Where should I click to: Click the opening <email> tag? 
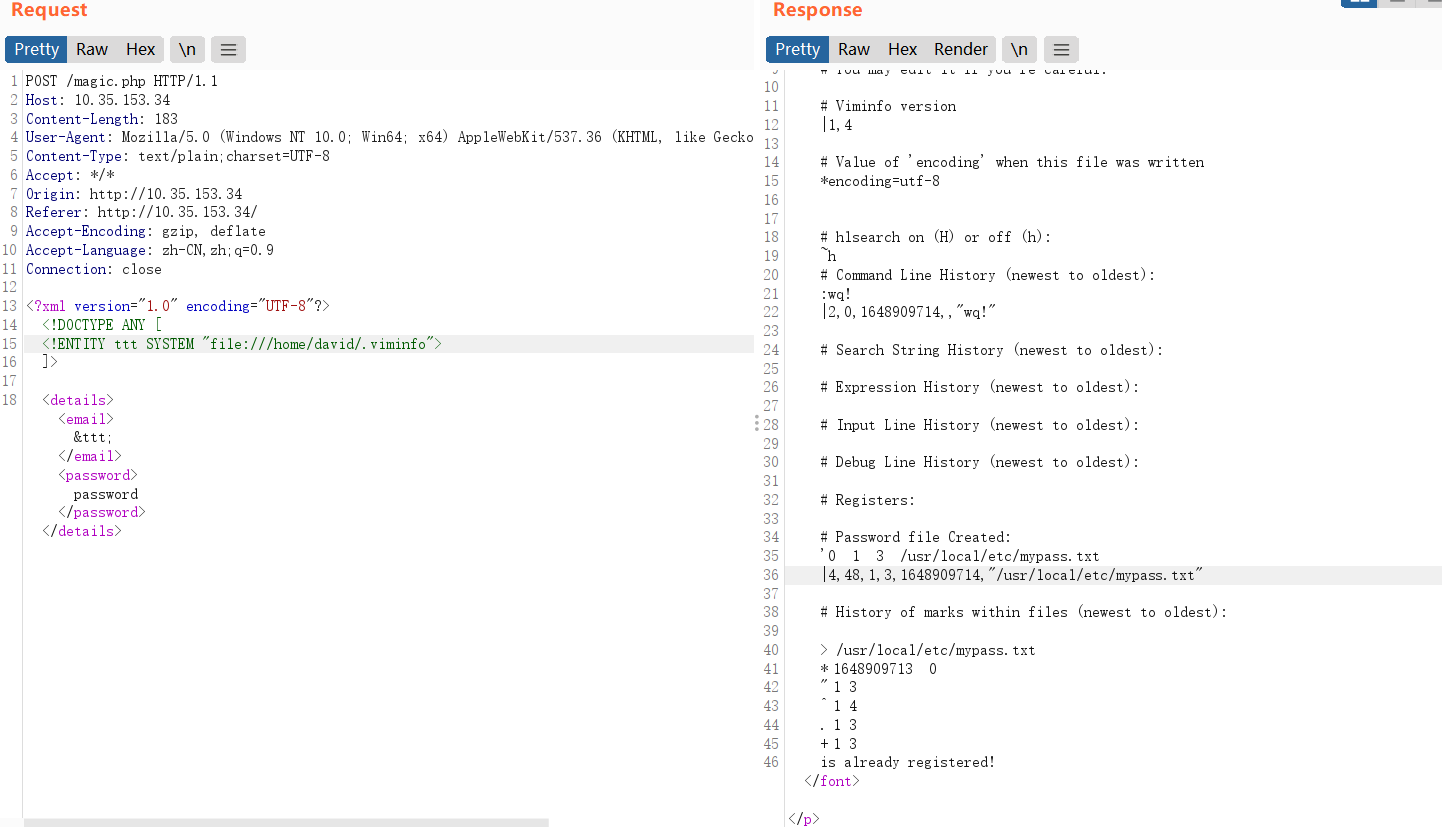pos(86,419)
